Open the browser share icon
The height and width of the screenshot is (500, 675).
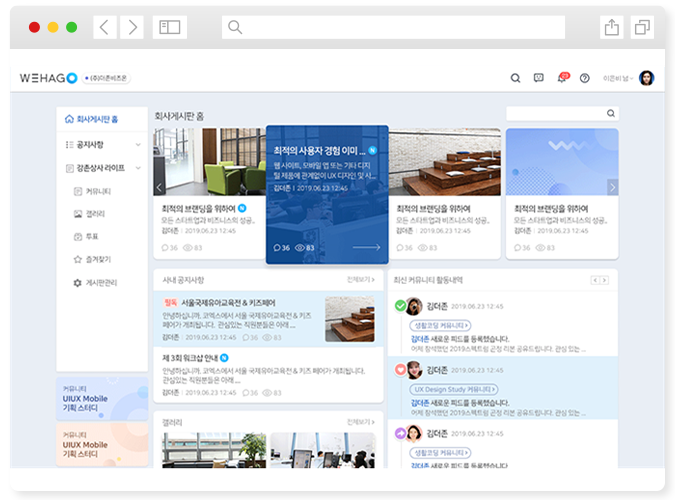[x=611, y=27]
